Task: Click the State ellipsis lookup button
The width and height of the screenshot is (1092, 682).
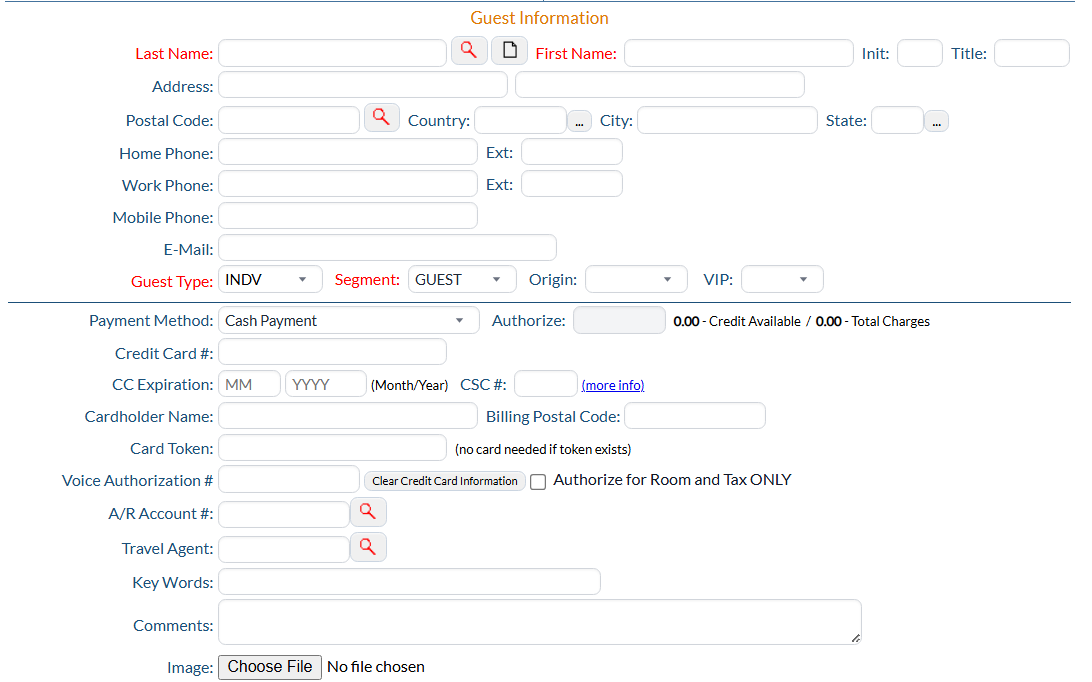Action: (936, 121)
